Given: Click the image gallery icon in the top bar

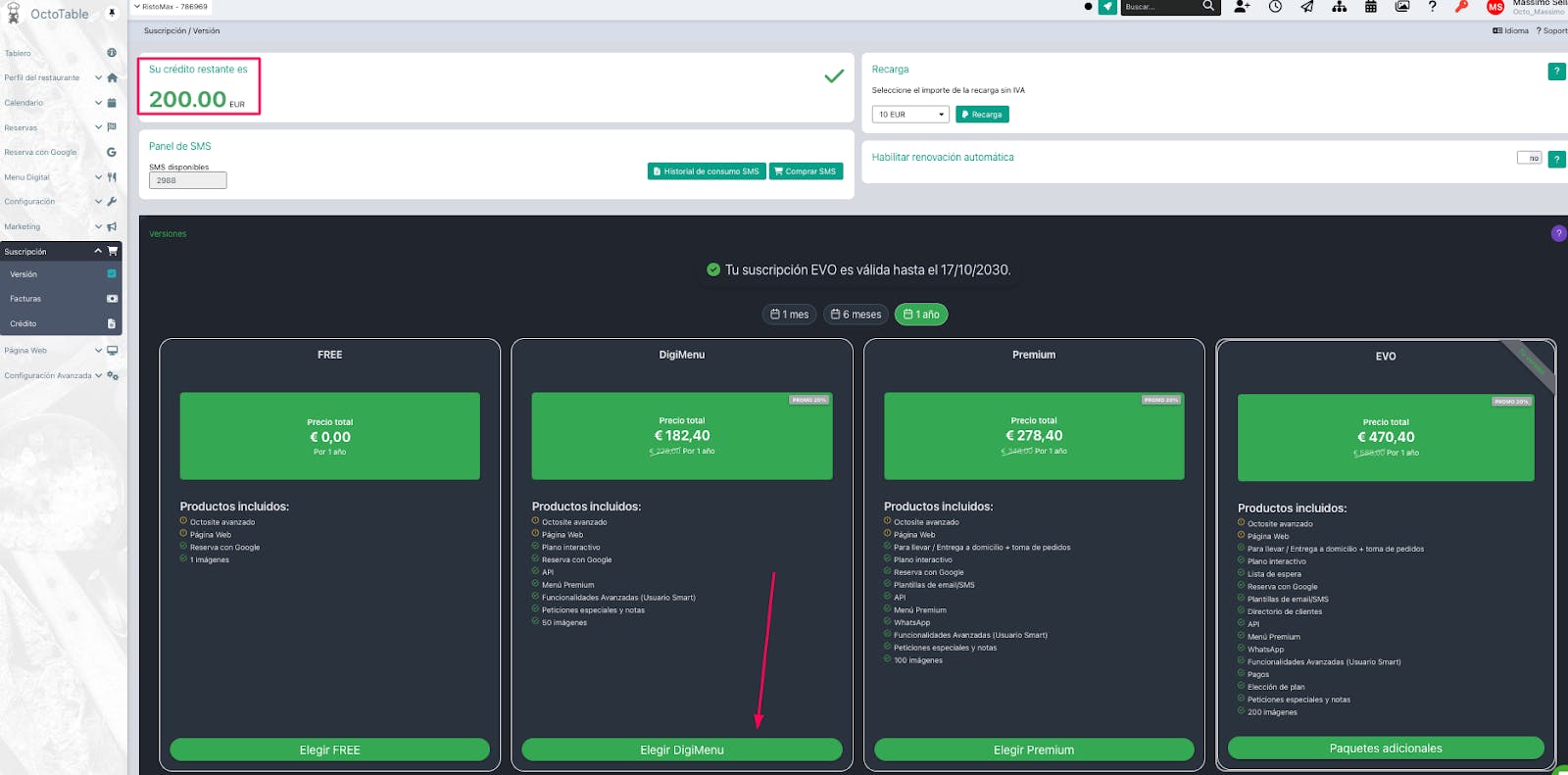Looking at the screenshot, I should click(x=1402, y=6).
